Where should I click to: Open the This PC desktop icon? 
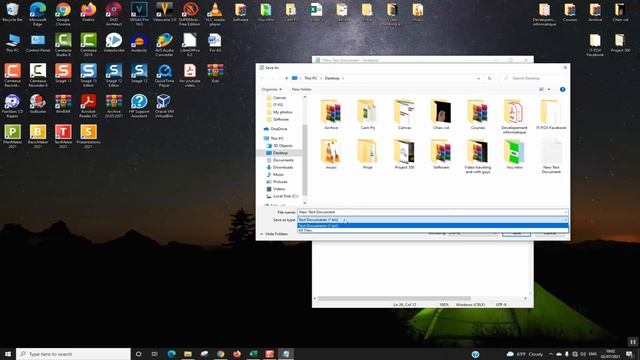(x=12, y=43)
